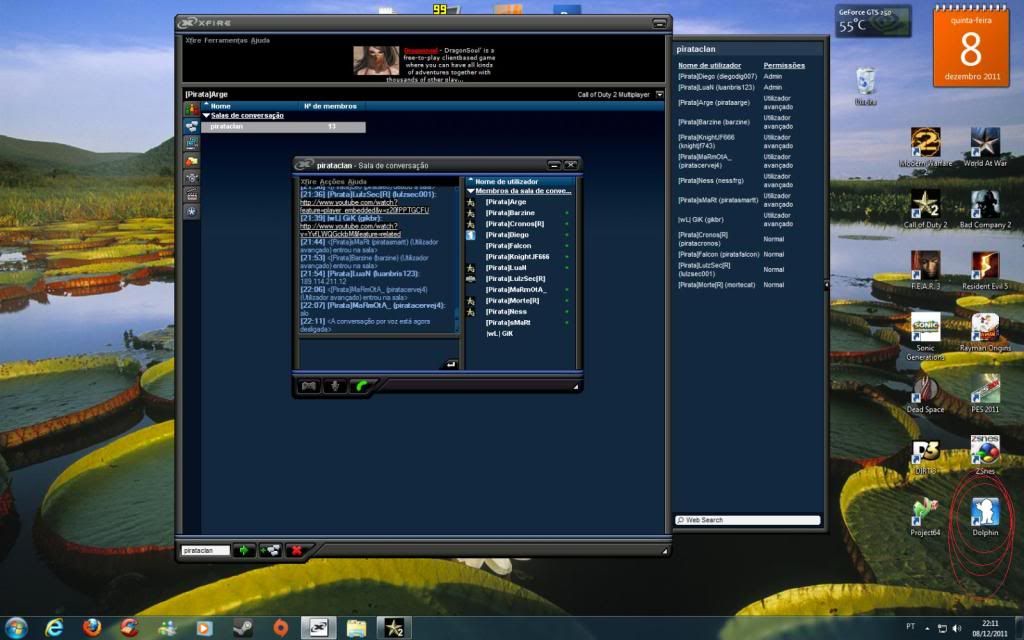Click the star icon in Xfire sidebar
Screen dimensions: 1024x640
point(191,212)
